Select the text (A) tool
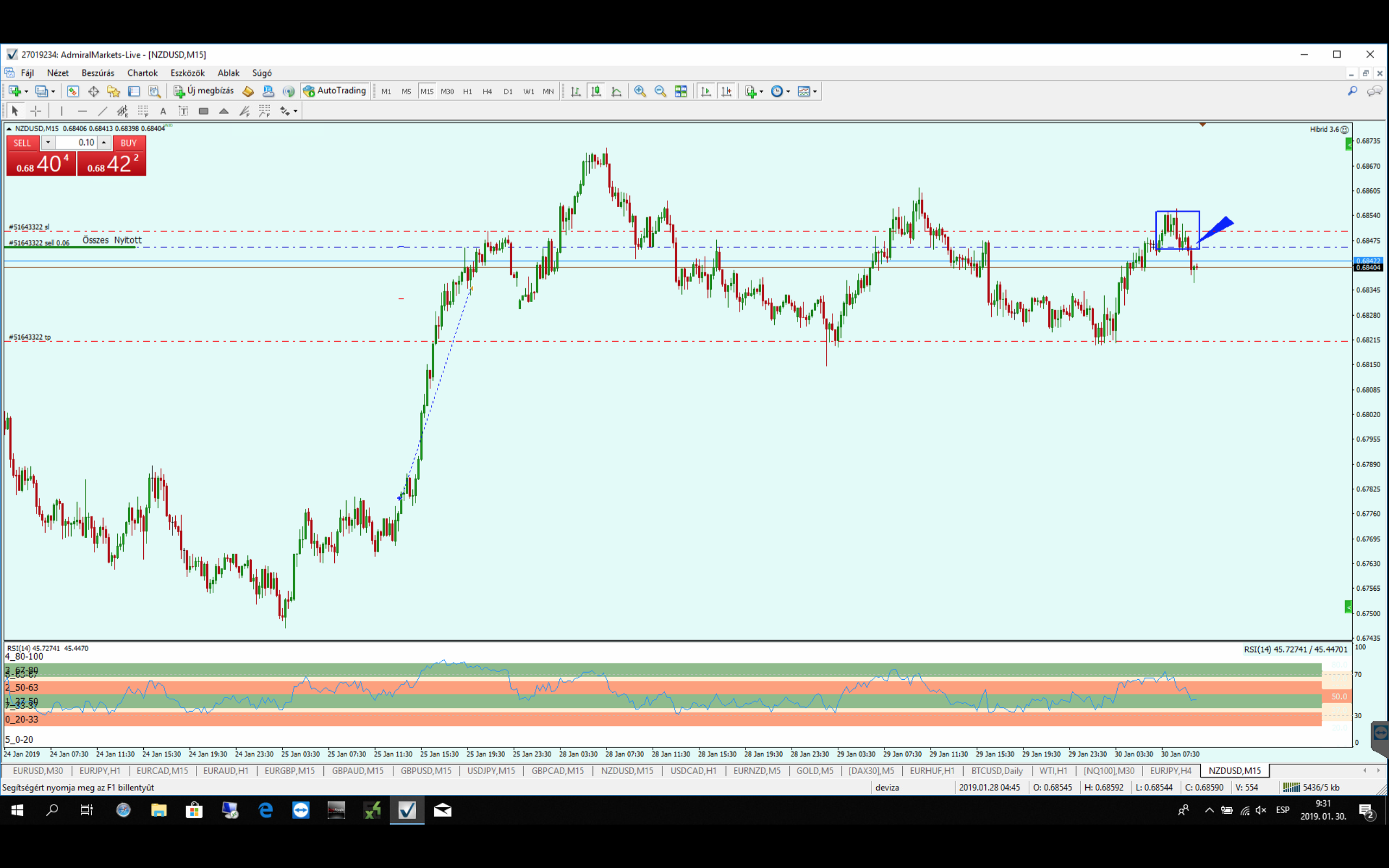 (163, 111)
